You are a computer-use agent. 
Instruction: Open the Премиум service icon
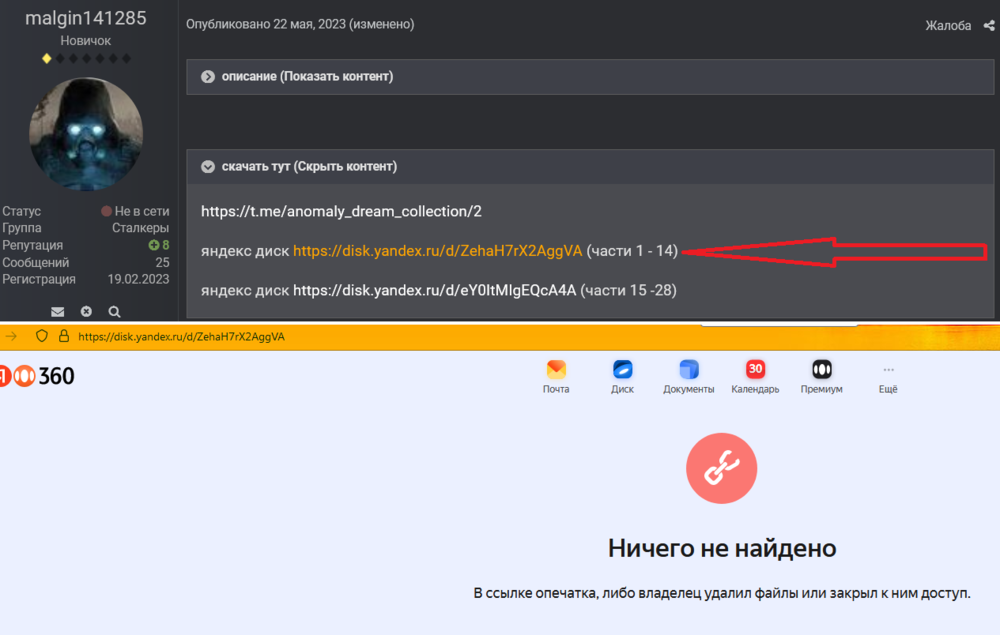(821, 370)
